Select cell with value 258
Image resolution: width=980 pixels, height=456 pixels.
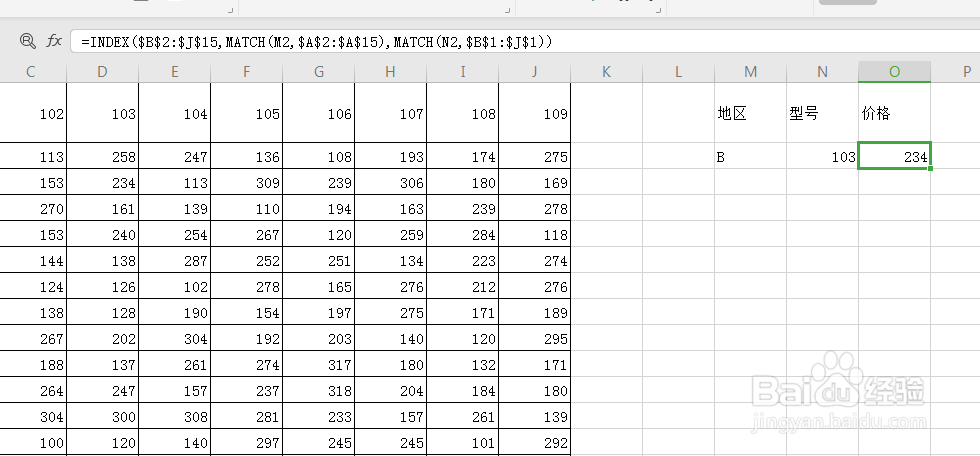point(102,156)
